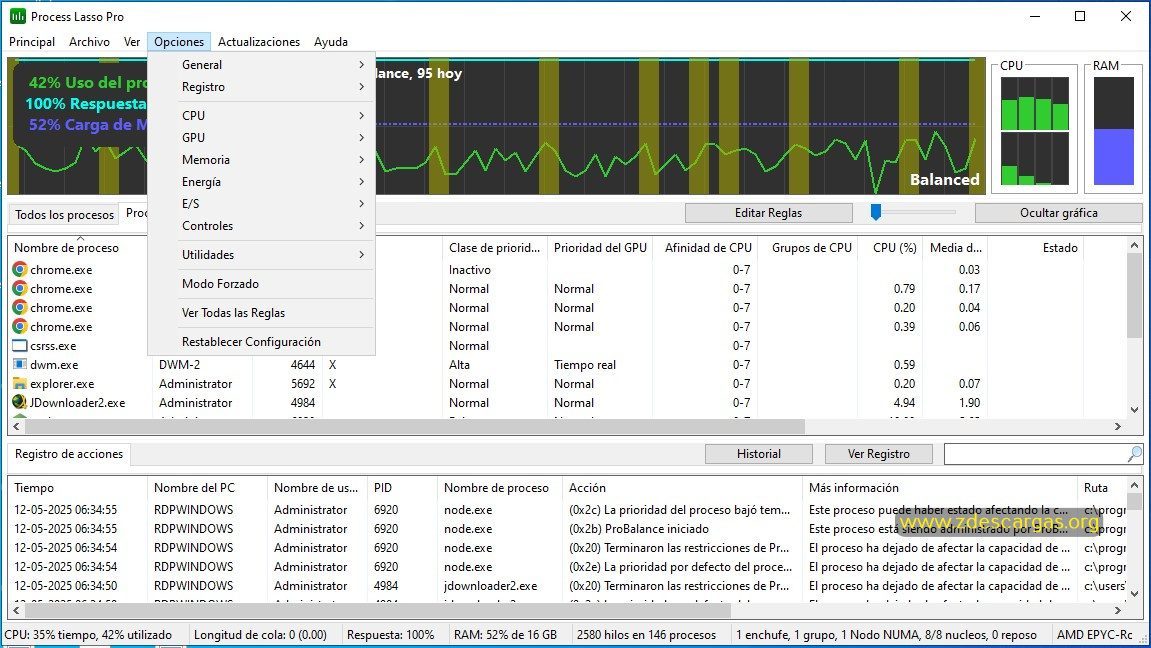Choose Ver Todas las Reglas

[261, 313]
